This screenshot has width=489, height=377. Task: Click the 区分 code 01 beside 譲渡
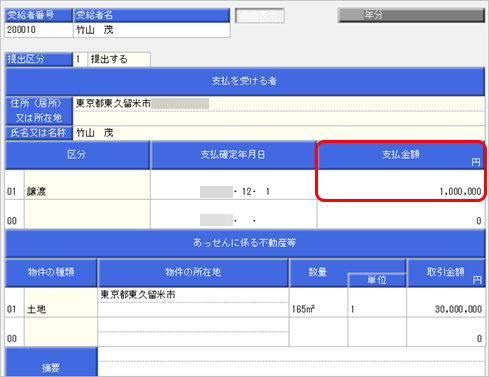(15, 185)
